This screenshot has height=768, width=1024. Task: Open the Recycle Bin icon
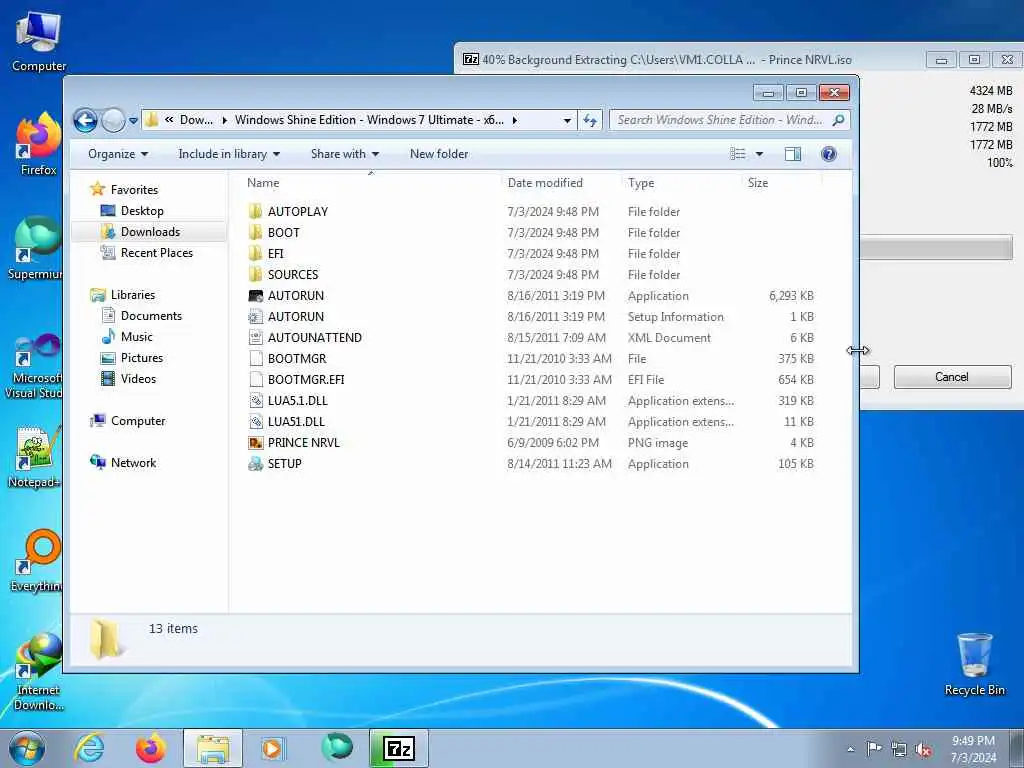[x=974, y=665]
